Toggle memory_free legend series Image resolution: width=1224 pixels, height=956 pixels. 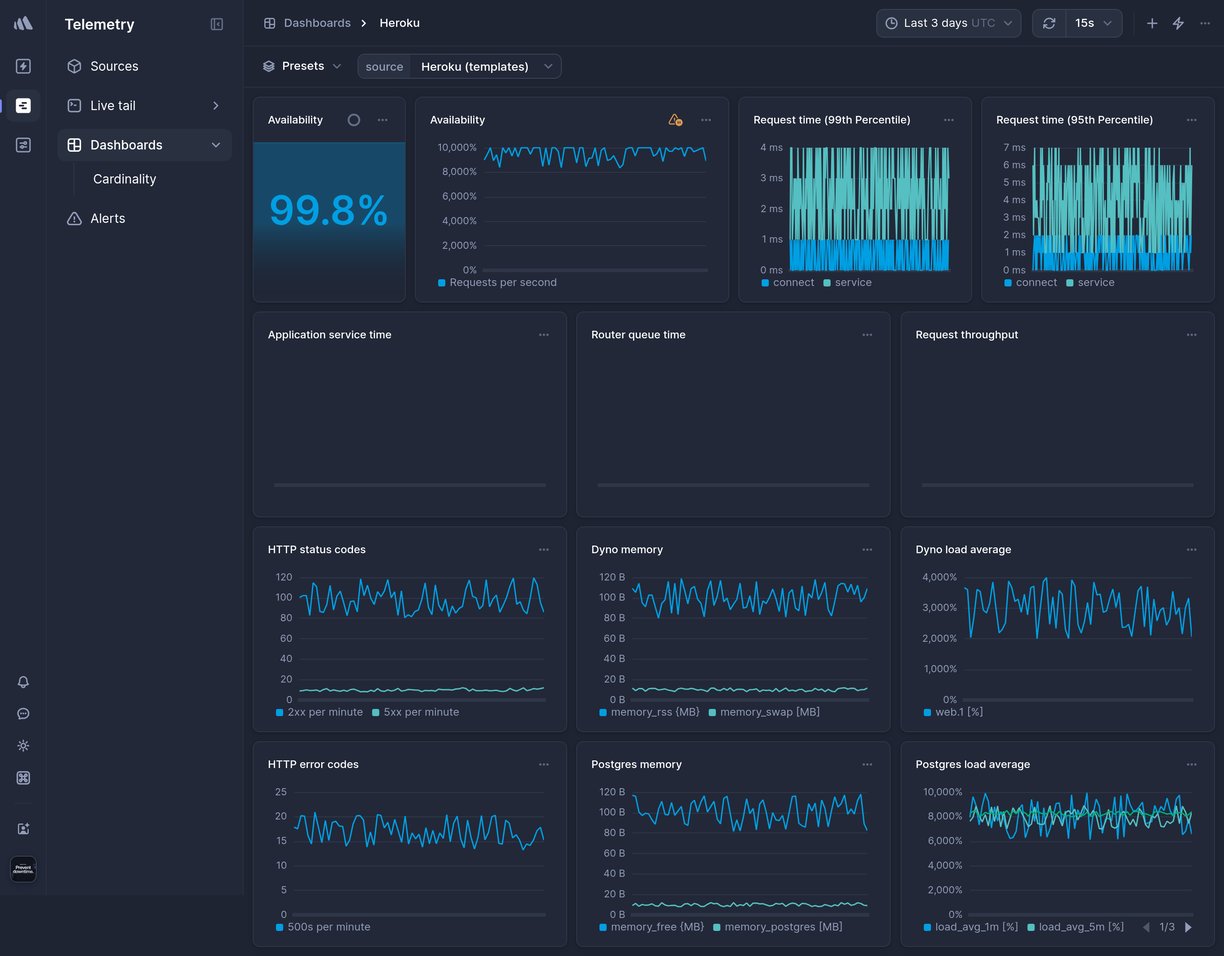tap(652, 927)
